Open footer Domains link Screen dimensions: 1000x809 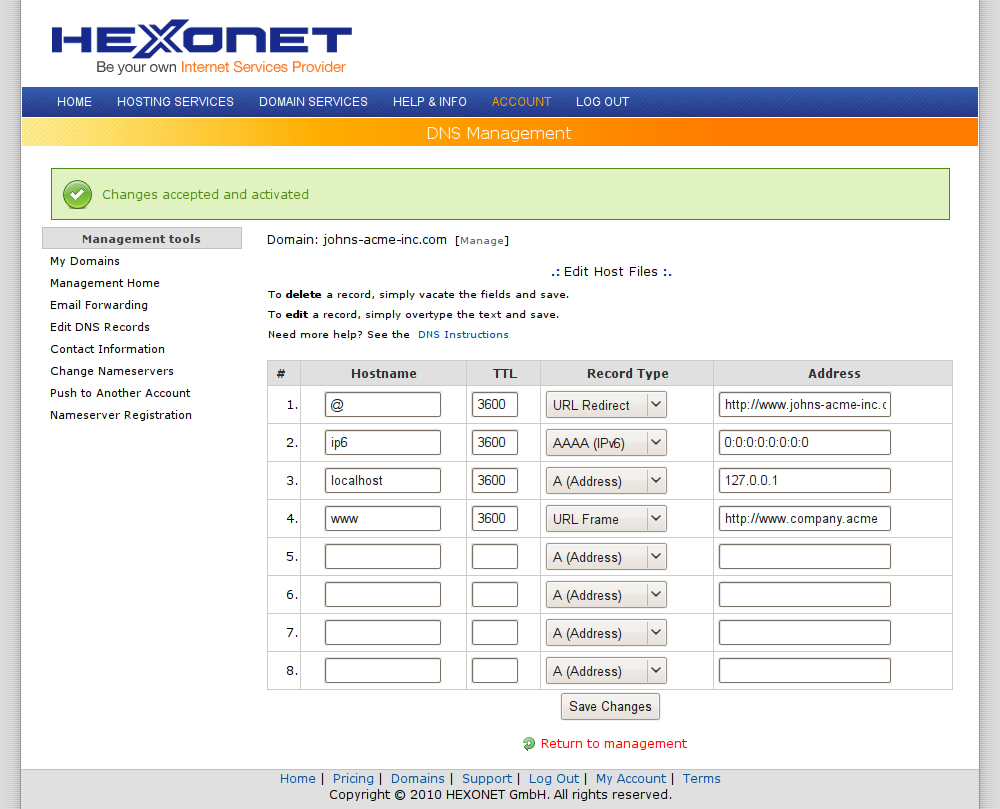(x=418, y=778)
